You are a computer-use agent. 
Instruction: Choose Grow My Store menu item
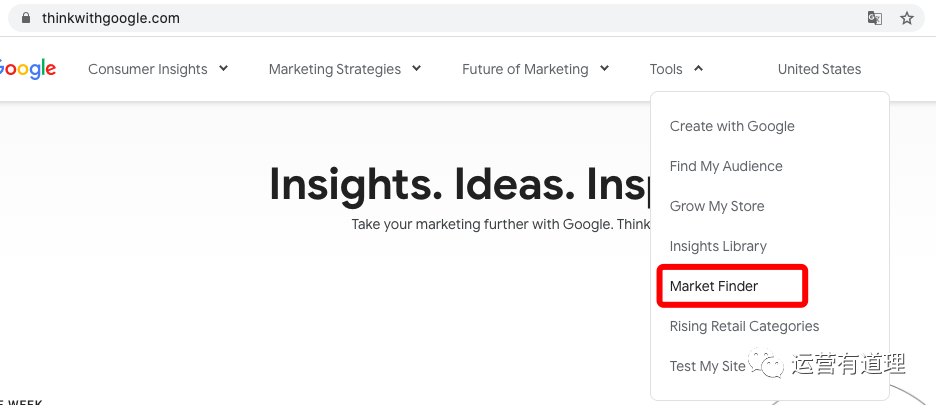717,206
